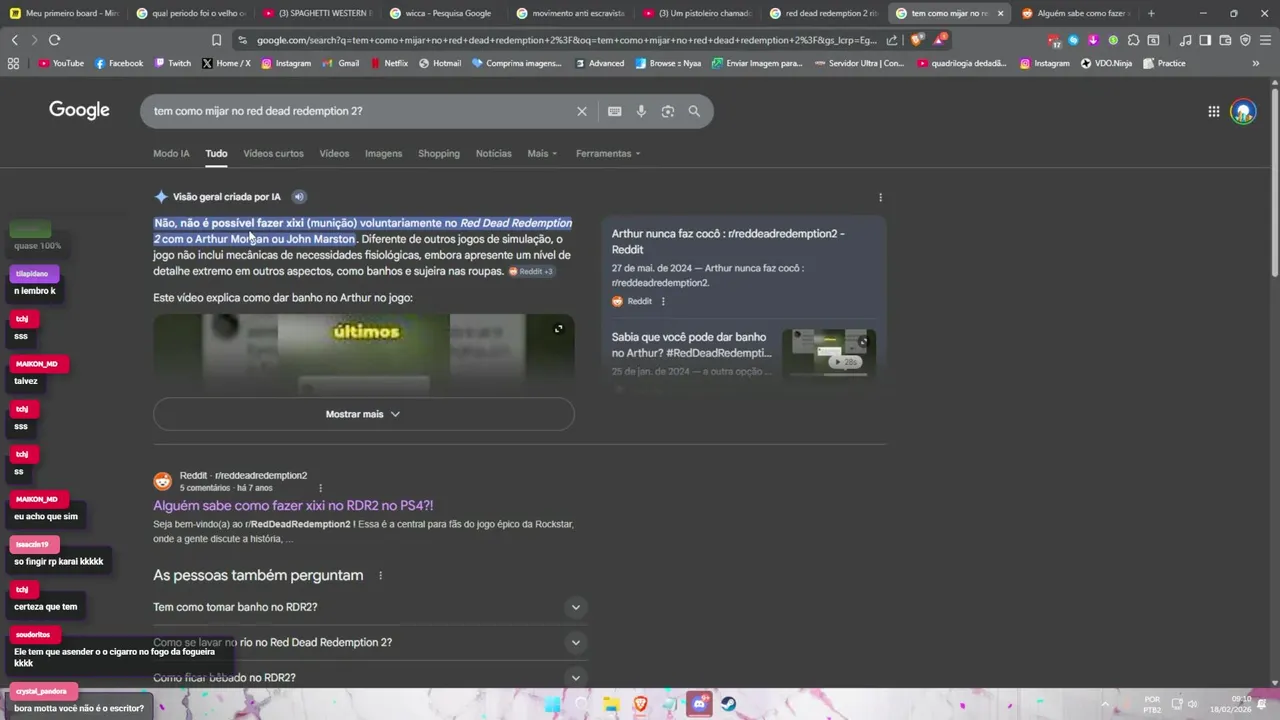The width and height of the screenshot is (1280, 720).
Task: Click inside the Google search input field
Action: click(x=360, y=111)
